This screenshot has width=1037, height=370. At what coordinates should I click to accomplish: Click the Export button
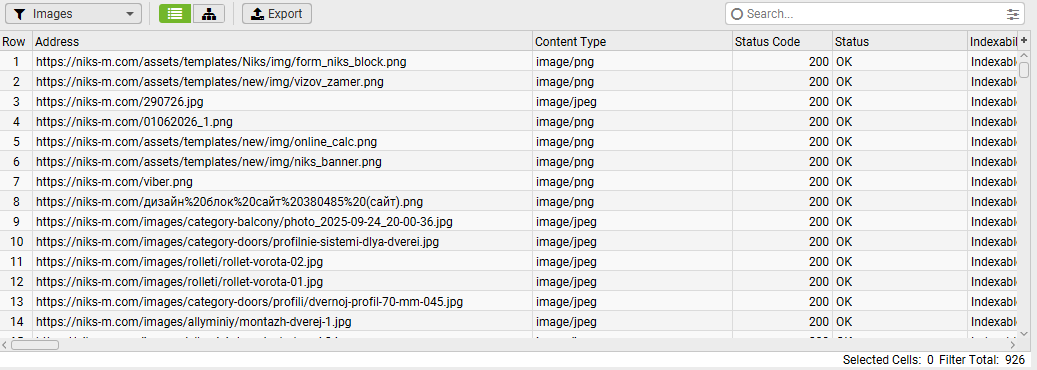(x=276, y=13)
